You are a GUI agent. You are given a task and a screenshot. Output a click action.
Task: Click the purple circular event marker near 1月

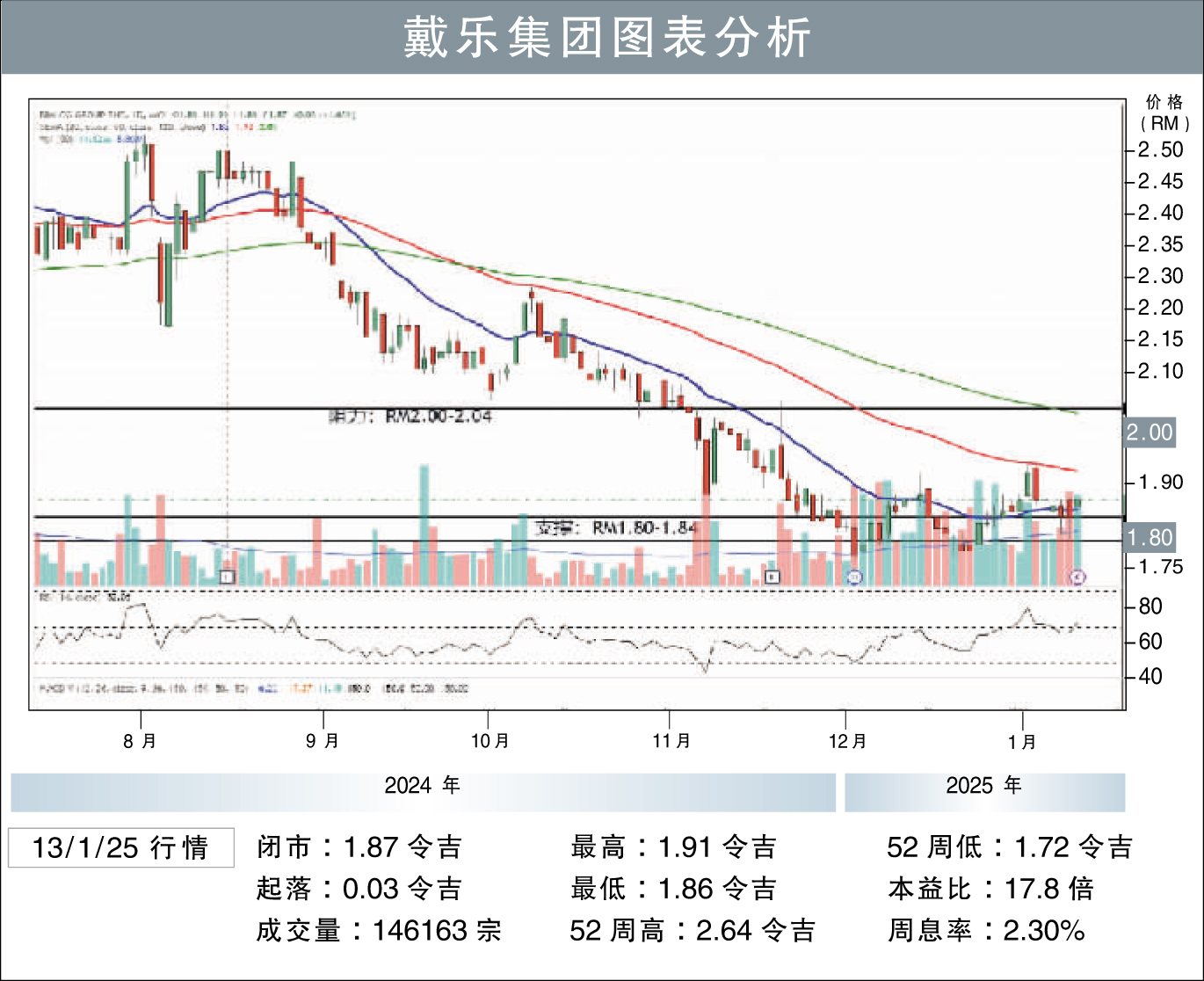pos(1079,578)
